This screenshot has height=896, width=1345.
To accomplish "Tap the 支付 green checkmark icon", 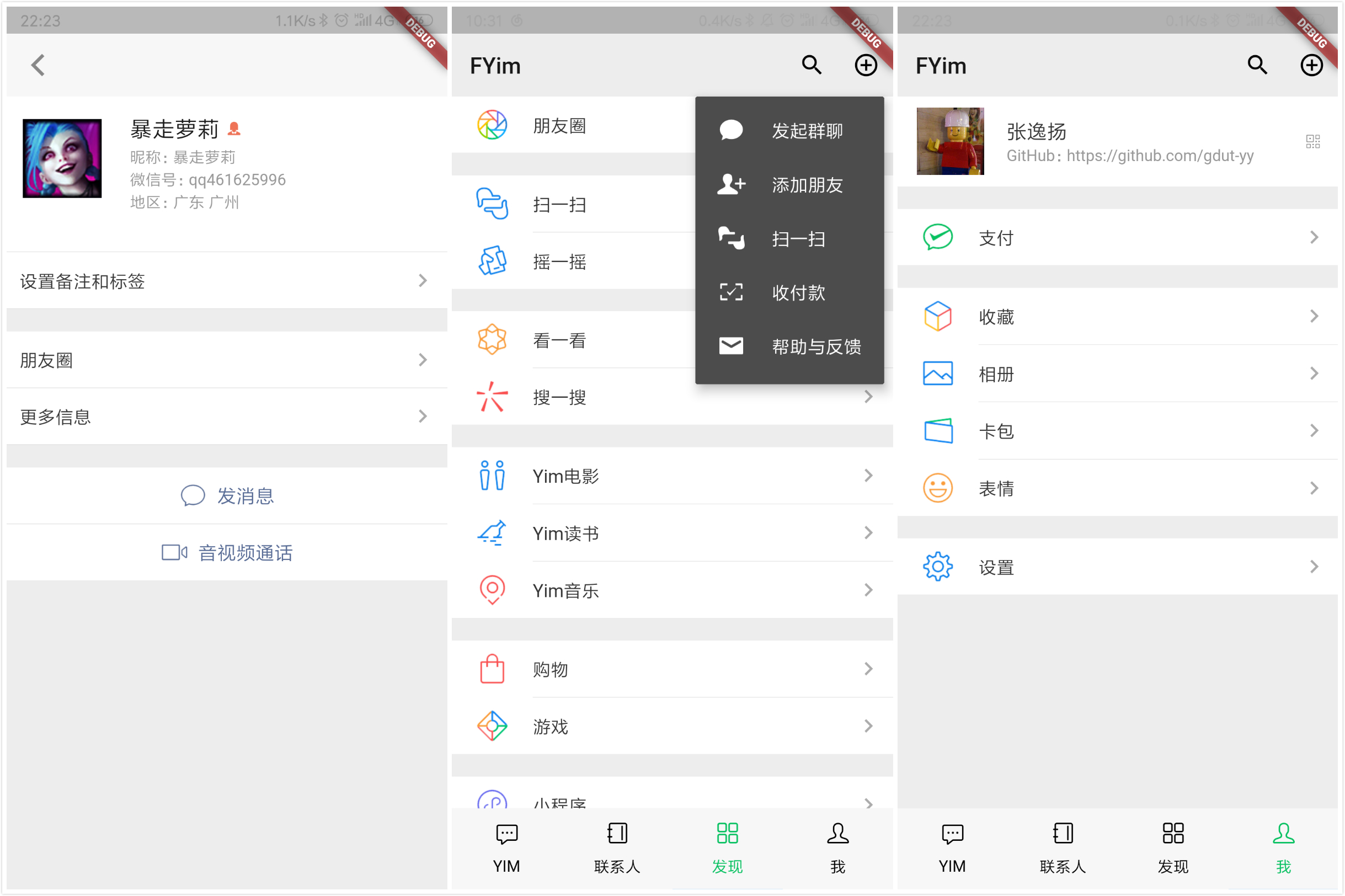I will pos(938,237).
